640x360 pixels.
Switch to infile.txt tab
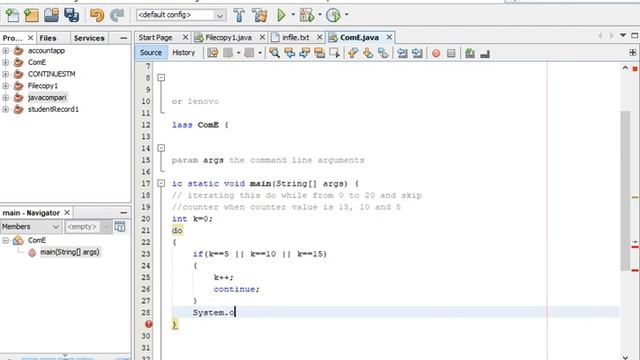click(x=296, y=38)
